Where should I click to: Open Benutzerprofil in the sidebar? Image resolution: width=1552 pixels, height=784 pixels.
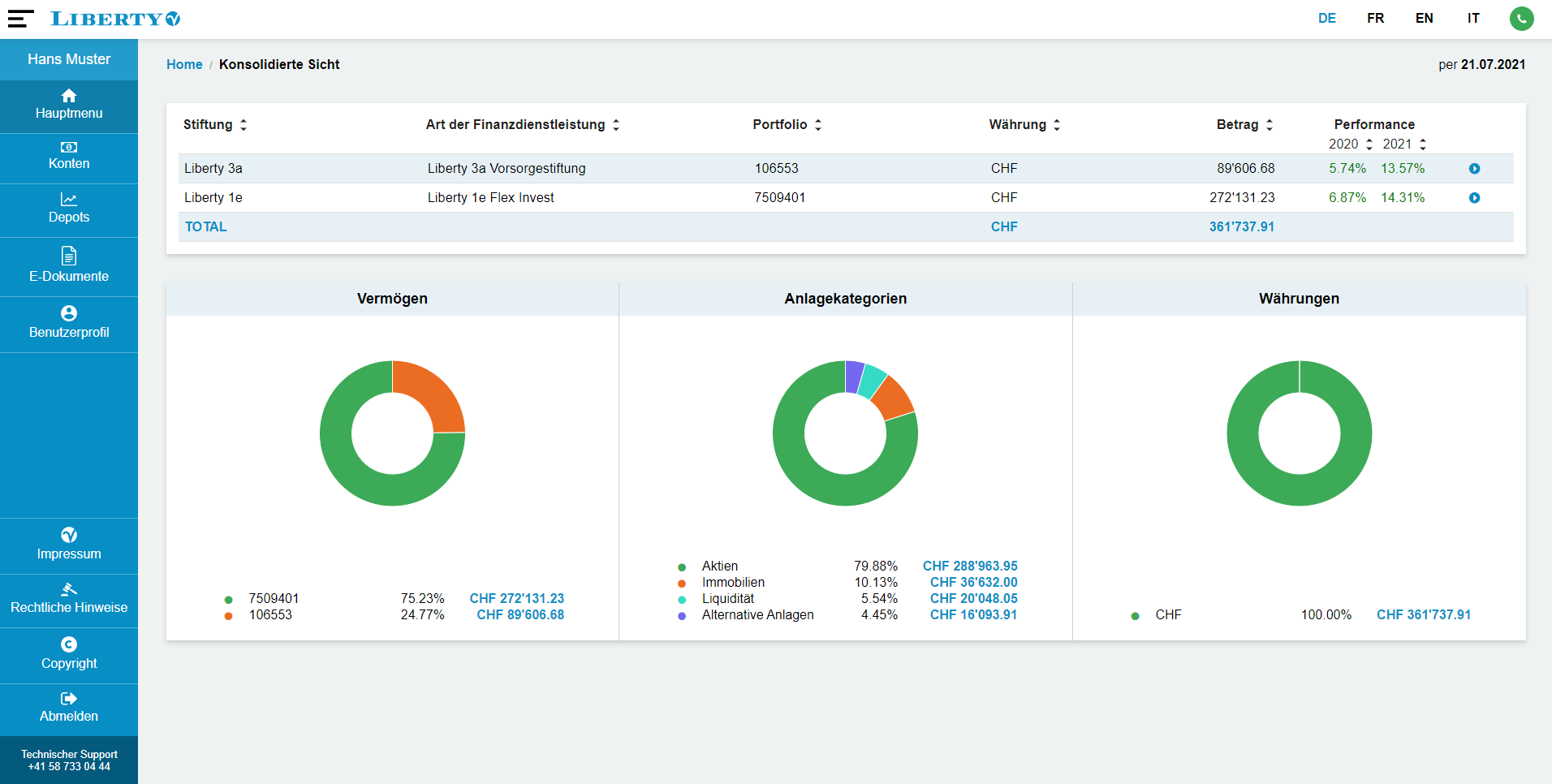click(x=69, y=325)
